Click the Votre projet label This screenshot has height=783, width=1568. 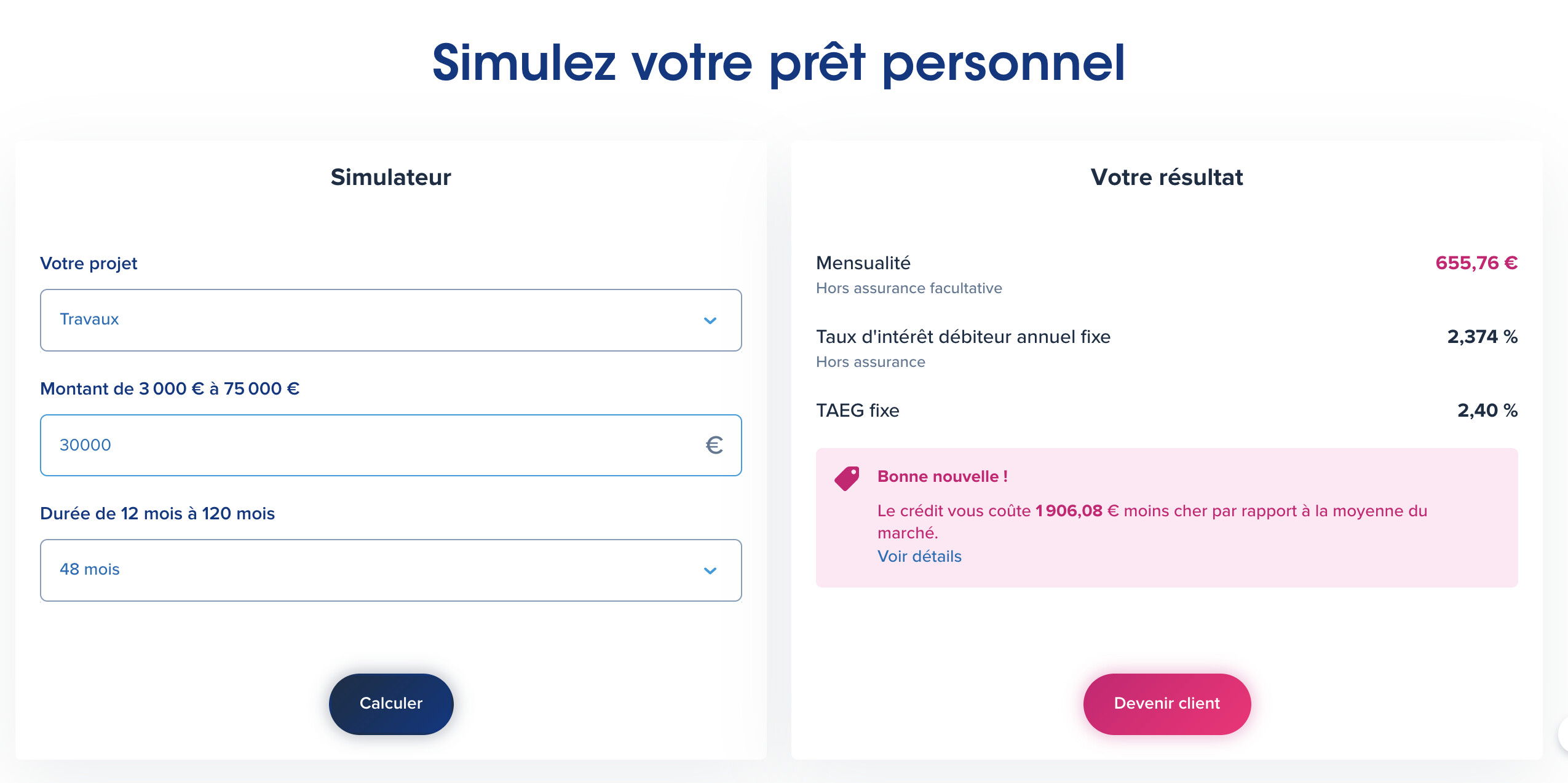[x=89, y=263]
